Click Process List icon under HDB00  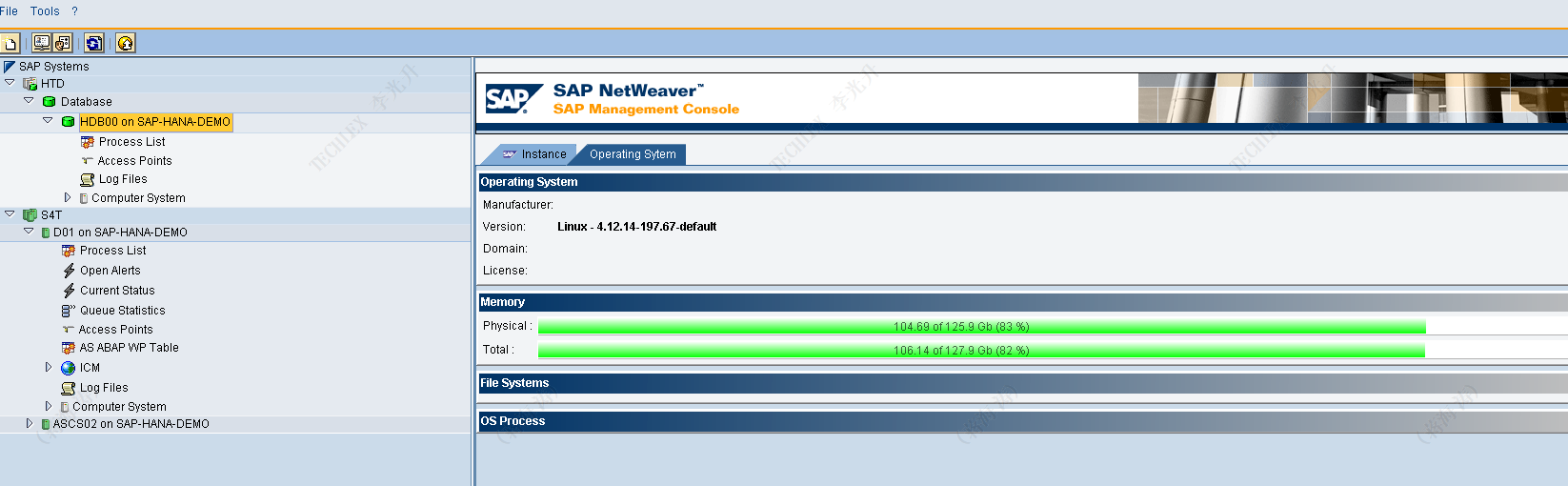(88, 142)
